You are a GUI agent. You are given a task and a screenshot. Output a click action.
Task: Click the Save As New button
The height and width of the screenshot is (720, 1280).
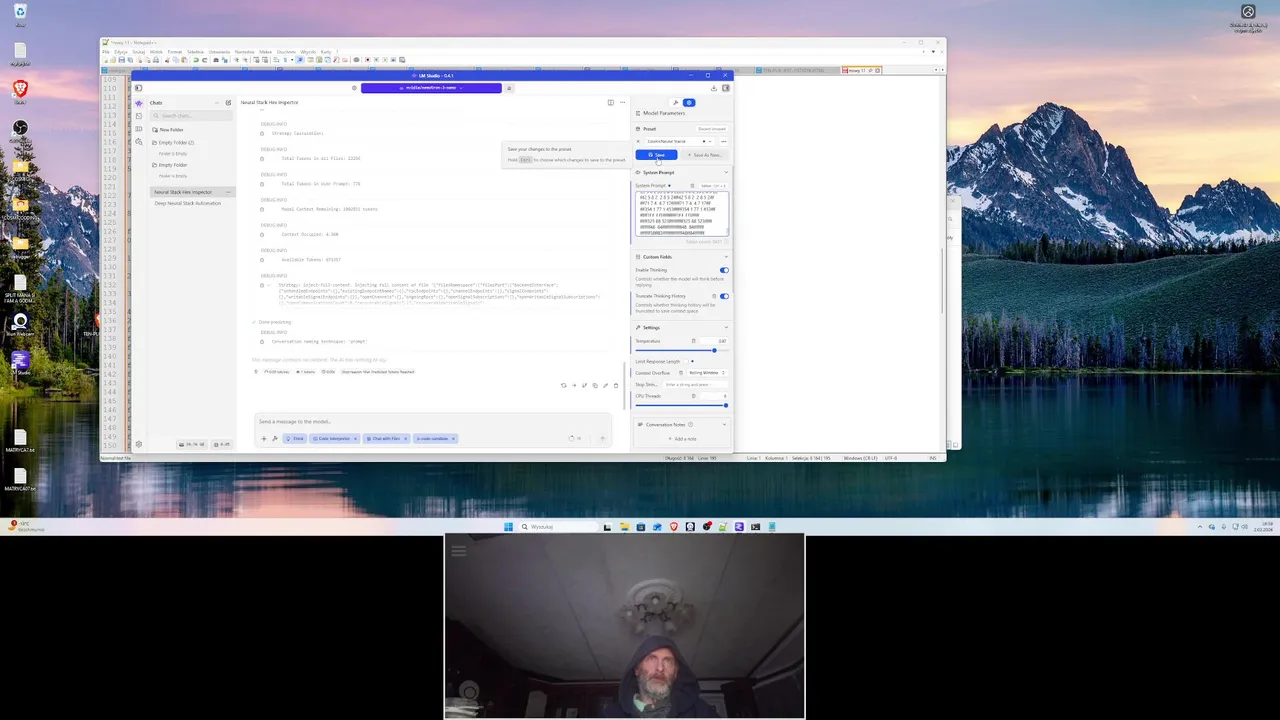click(705, 155)
